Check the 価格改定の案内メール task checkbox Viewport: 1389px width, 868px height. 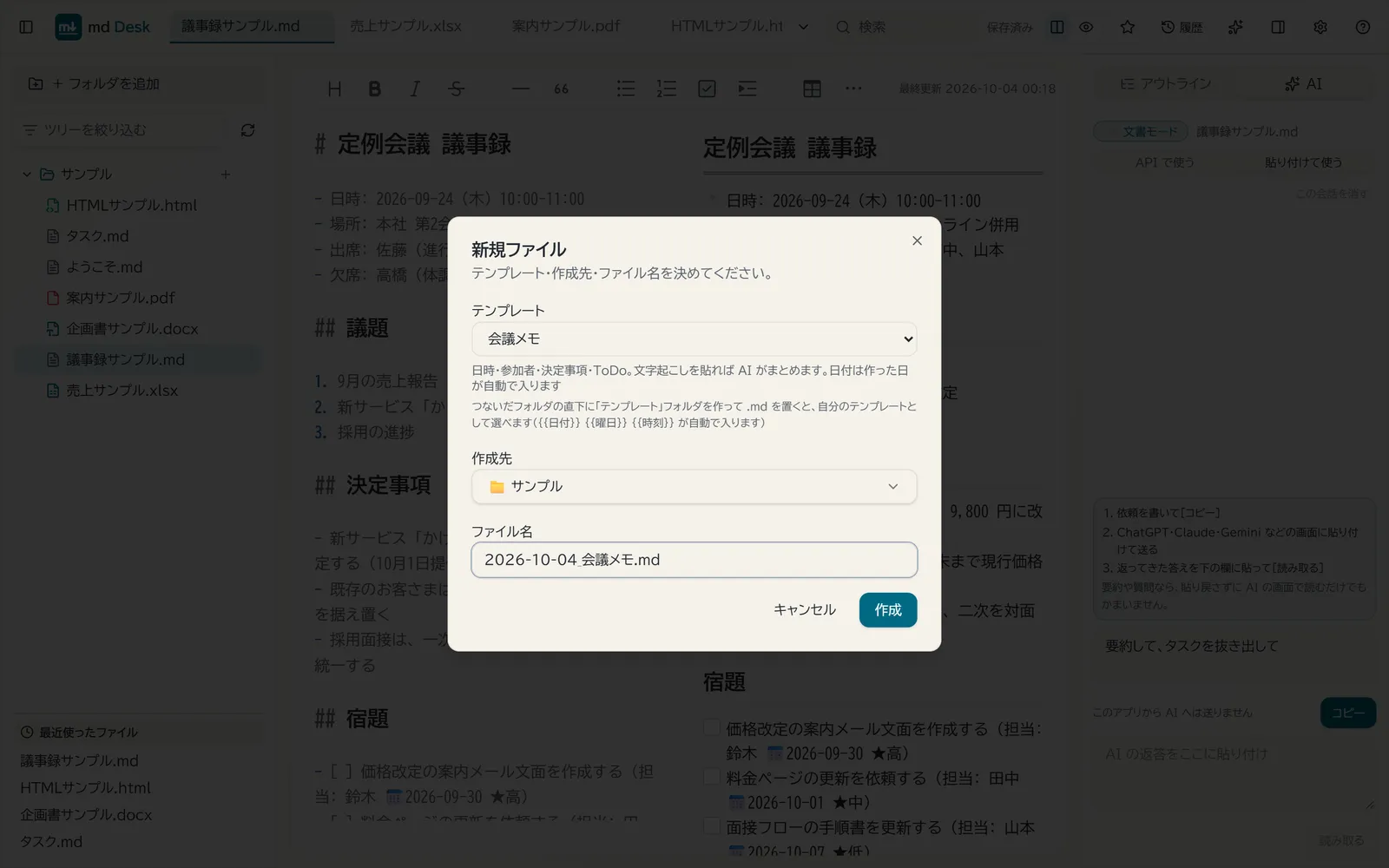[712, 728]
